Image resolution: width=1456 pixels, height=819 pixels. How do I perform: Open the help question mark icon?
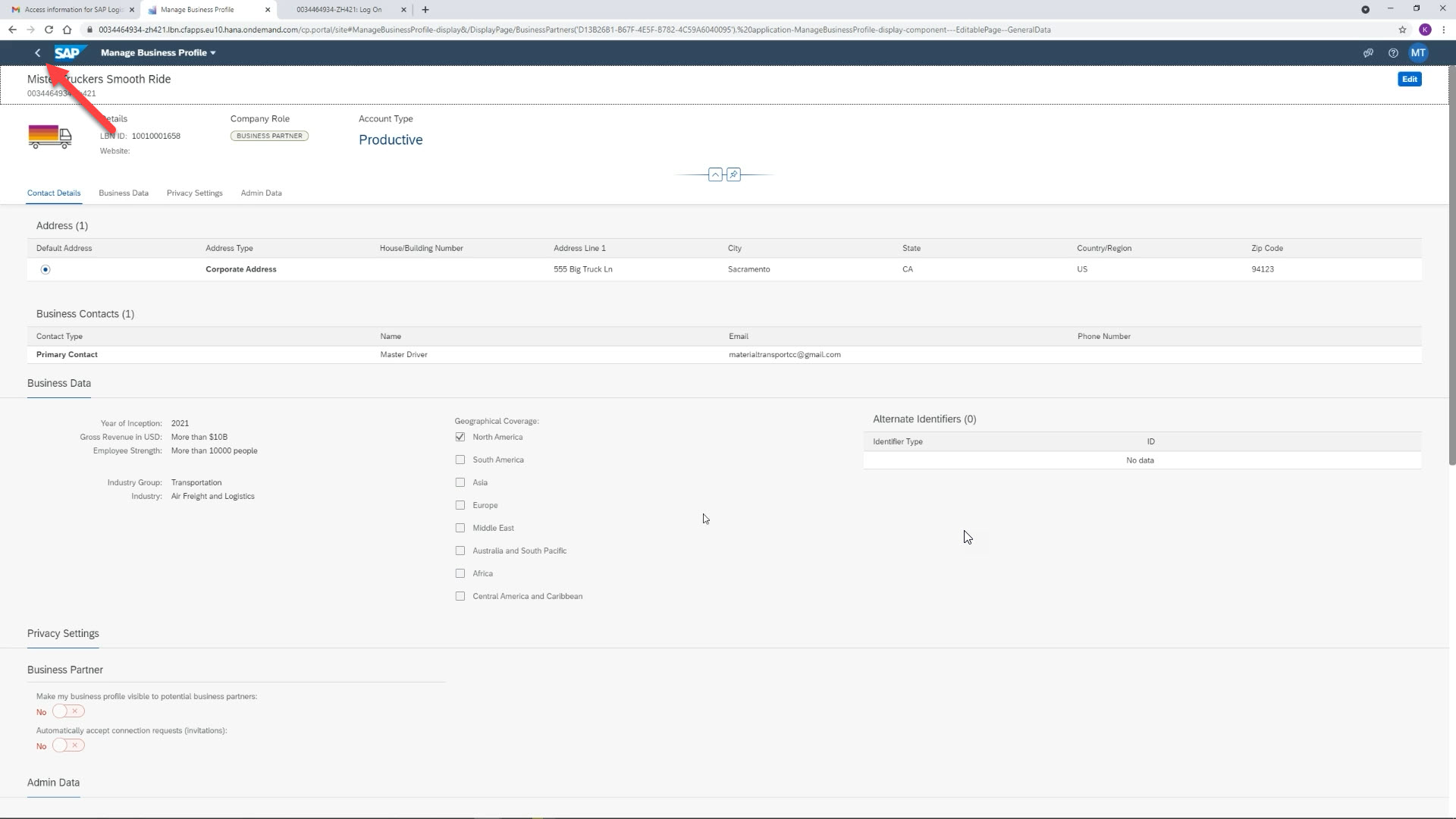[x=1393, y=53]
